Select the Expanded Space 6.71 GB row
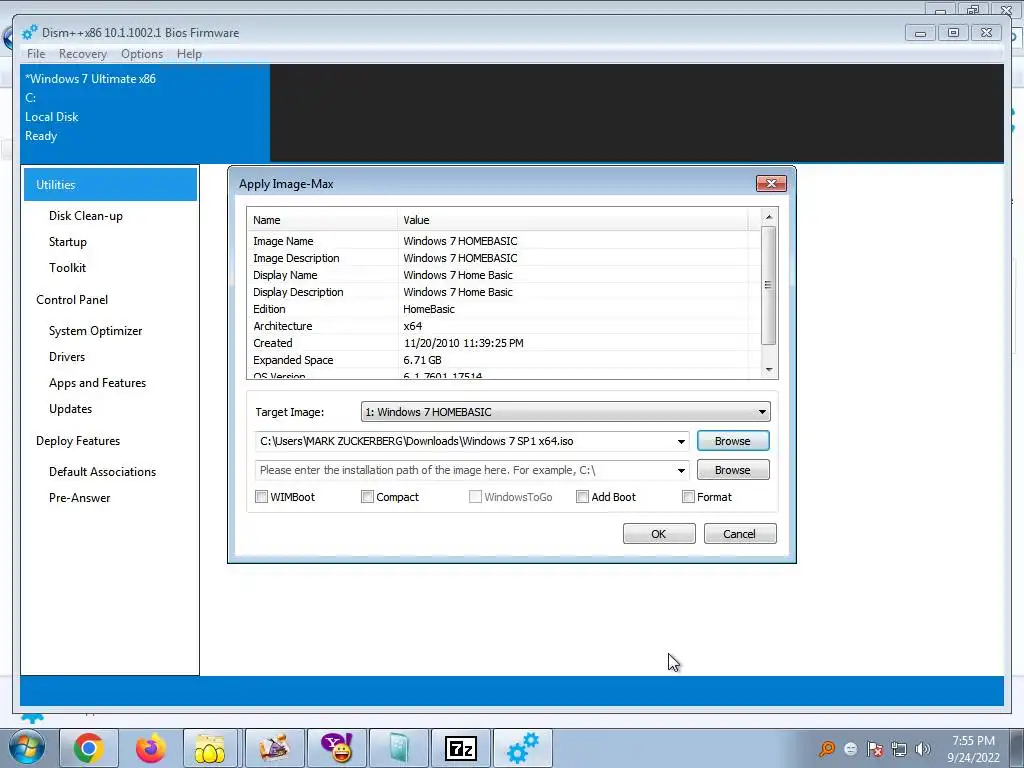Viewport: 1024px width, 768px height. tap(504, 360)
